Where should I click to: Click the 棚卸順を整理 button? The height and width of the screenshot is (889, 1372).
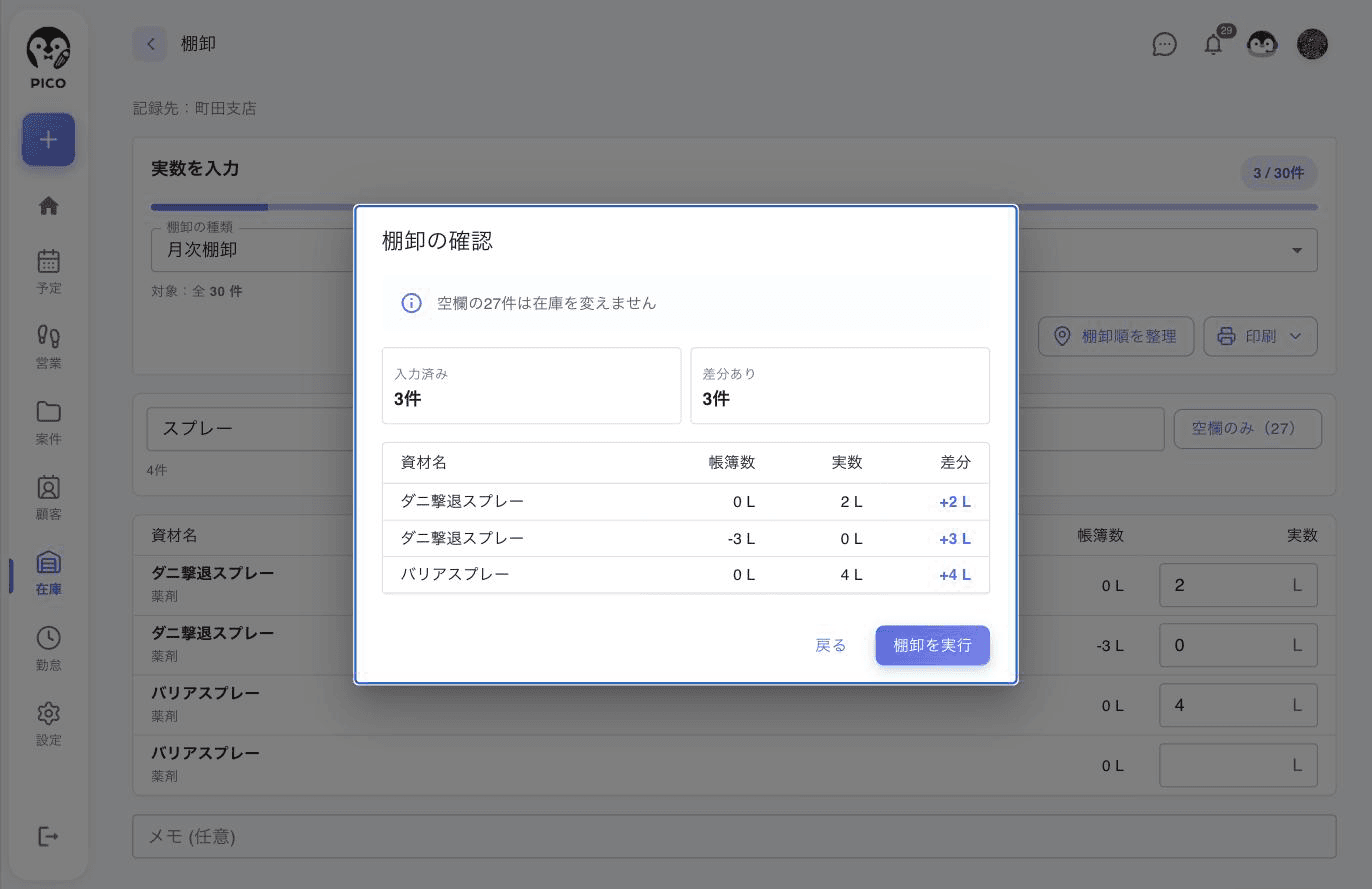click(1116, 336)
